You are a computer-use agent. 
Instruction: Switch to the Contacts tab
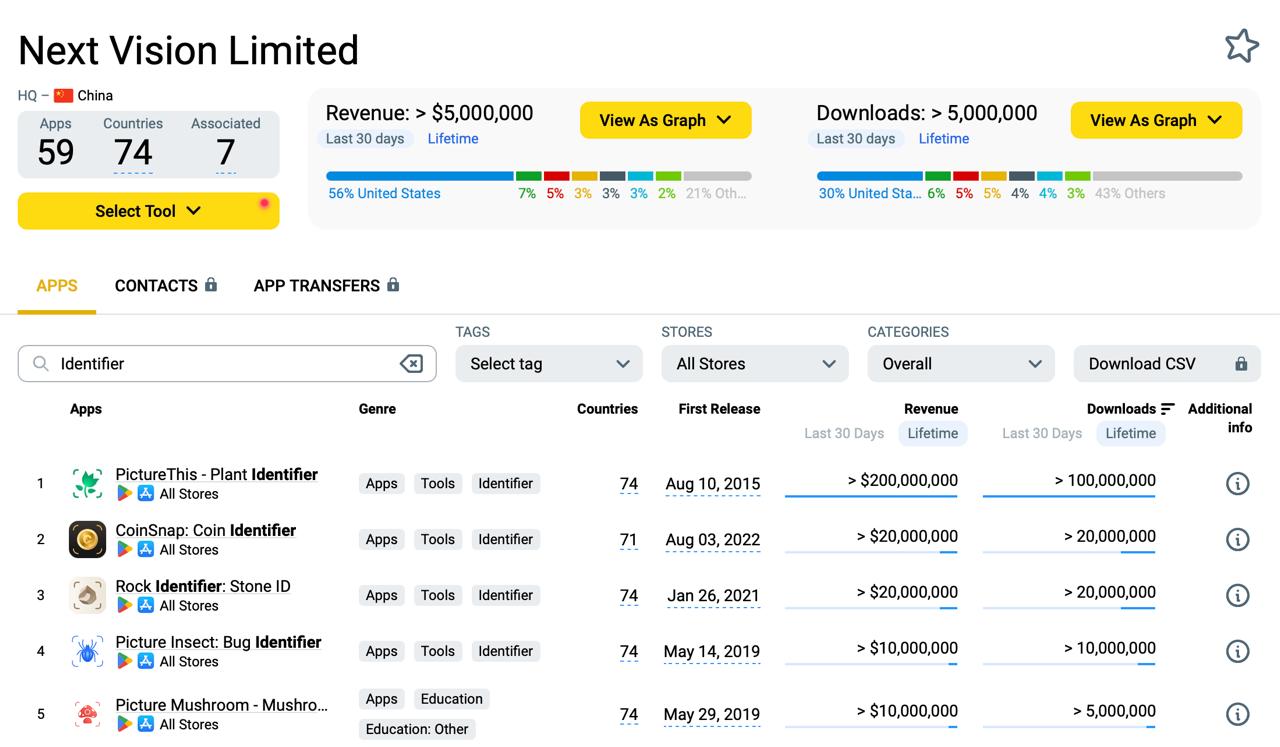click(x=165, y=286)
